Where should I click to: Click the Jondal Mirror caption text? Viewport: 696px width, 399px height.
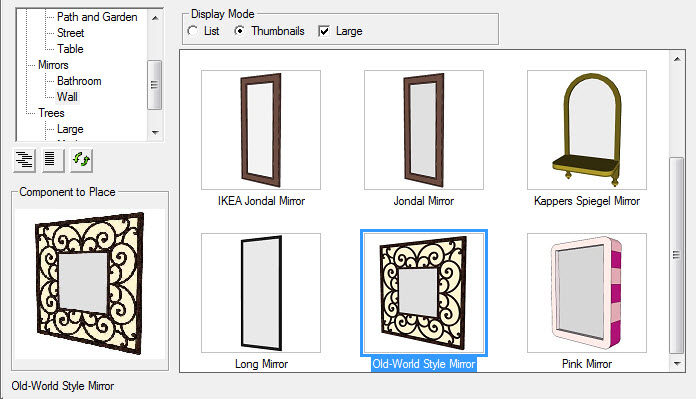click(424, 201)
